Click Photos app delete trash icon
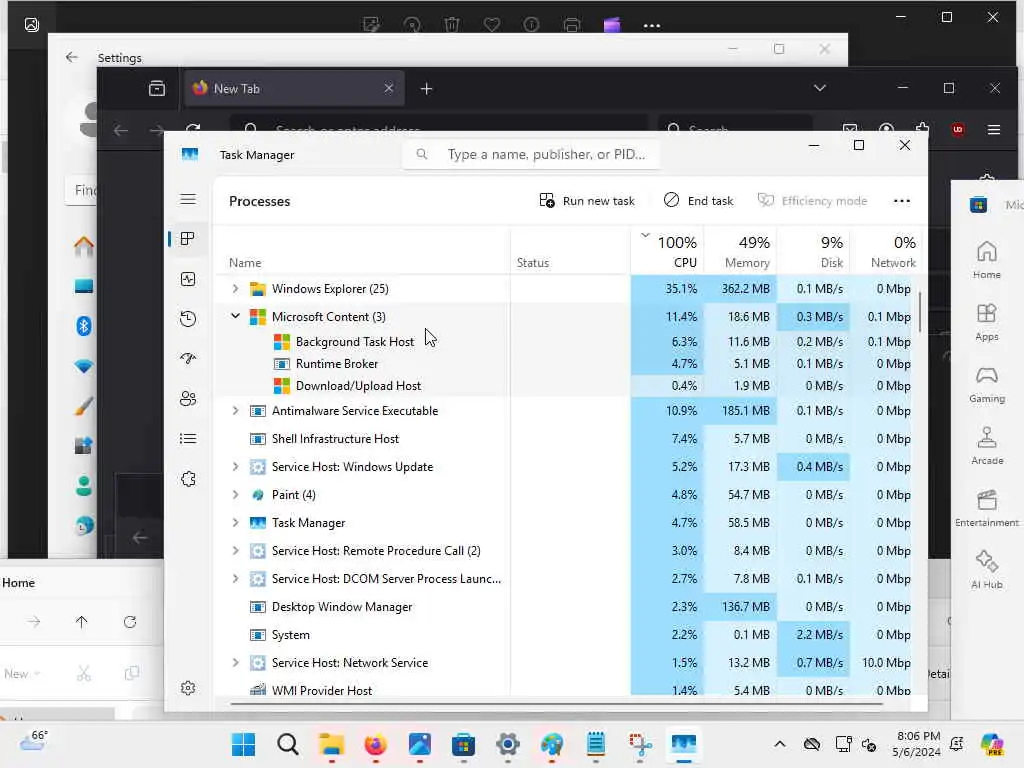The width and height of the screenshot is (1024, 768). [x=451, y=25]
